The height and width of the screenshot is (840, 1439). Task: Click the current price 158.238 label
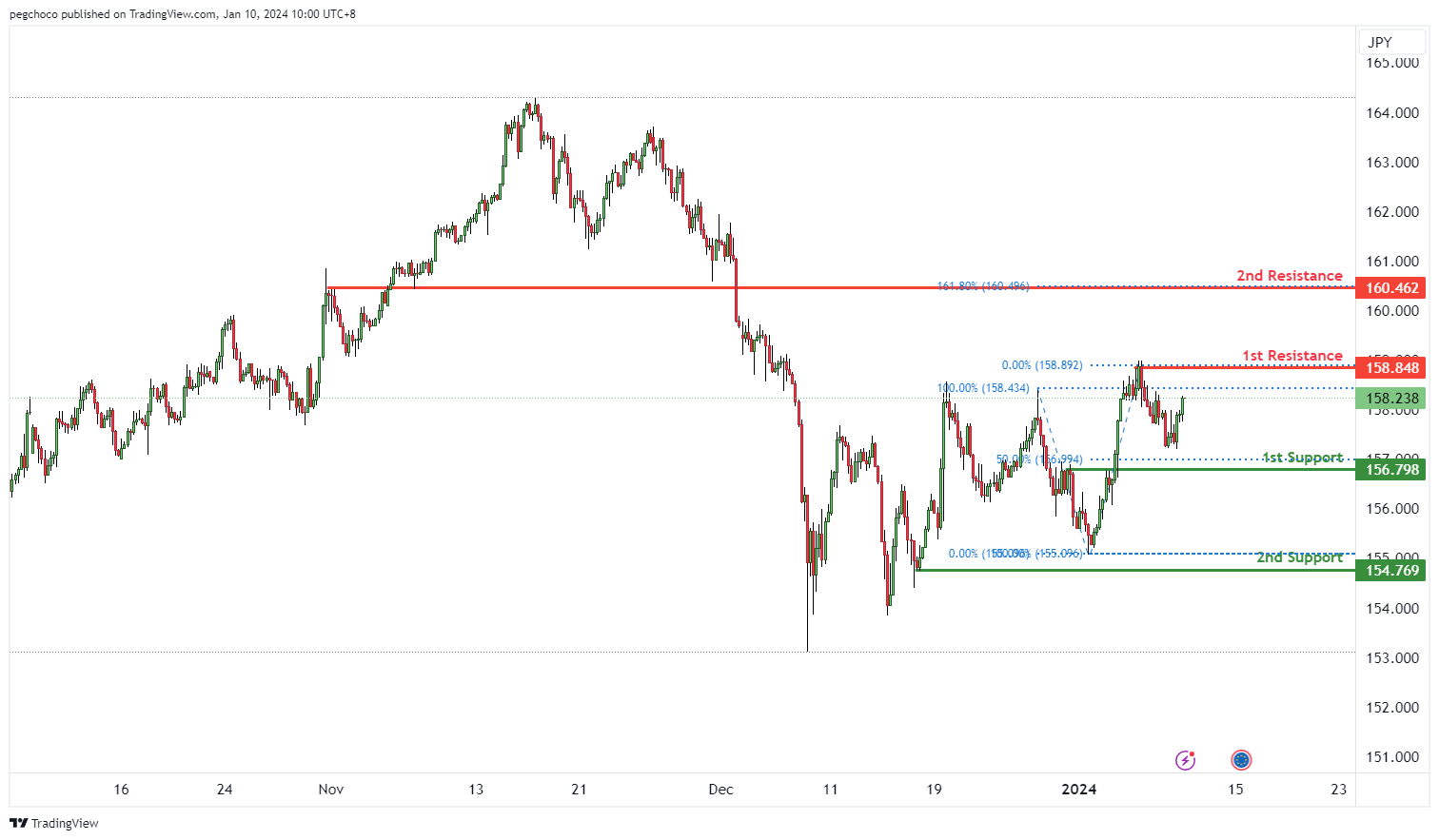click(x=1391, y=399)
